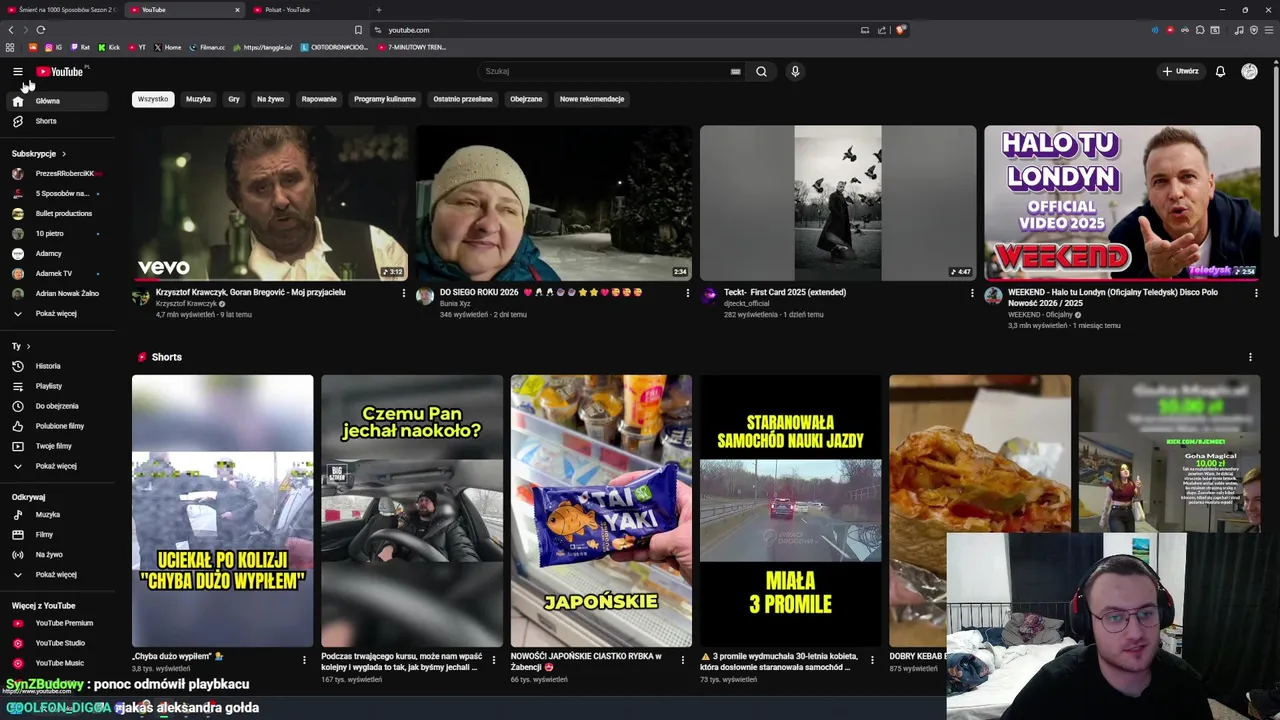
Task: Click the Utwórz create button
Action: pos(1181,71)
